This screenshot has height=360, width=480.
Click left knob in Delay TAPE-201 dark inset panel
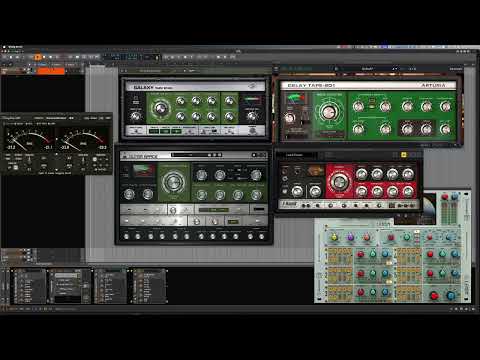point(407,129)
